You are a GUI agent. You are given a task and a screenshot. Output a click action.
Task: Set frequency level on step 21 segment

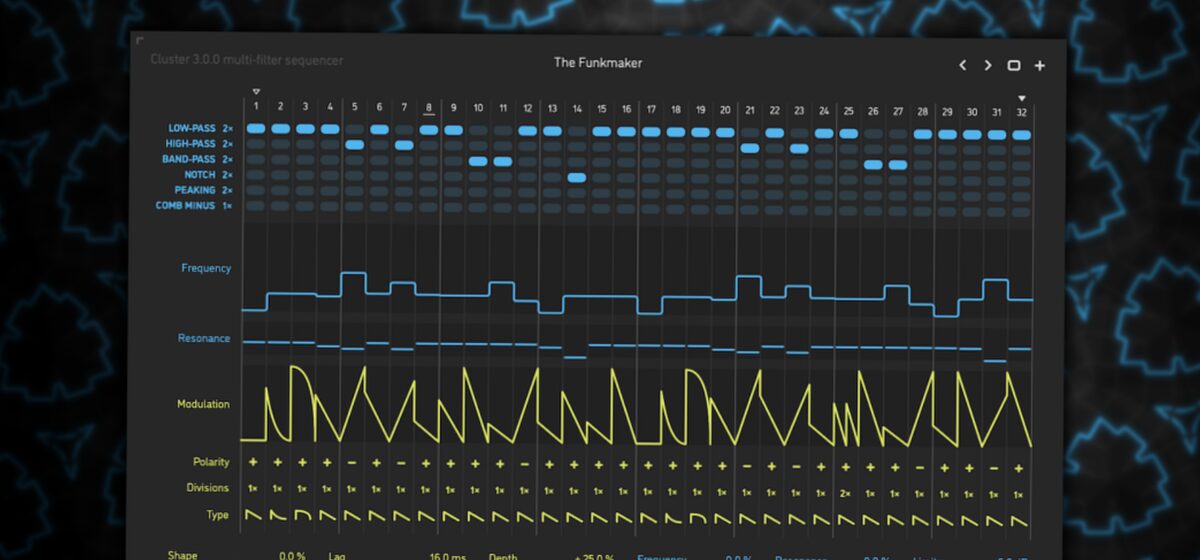(749, 276)
